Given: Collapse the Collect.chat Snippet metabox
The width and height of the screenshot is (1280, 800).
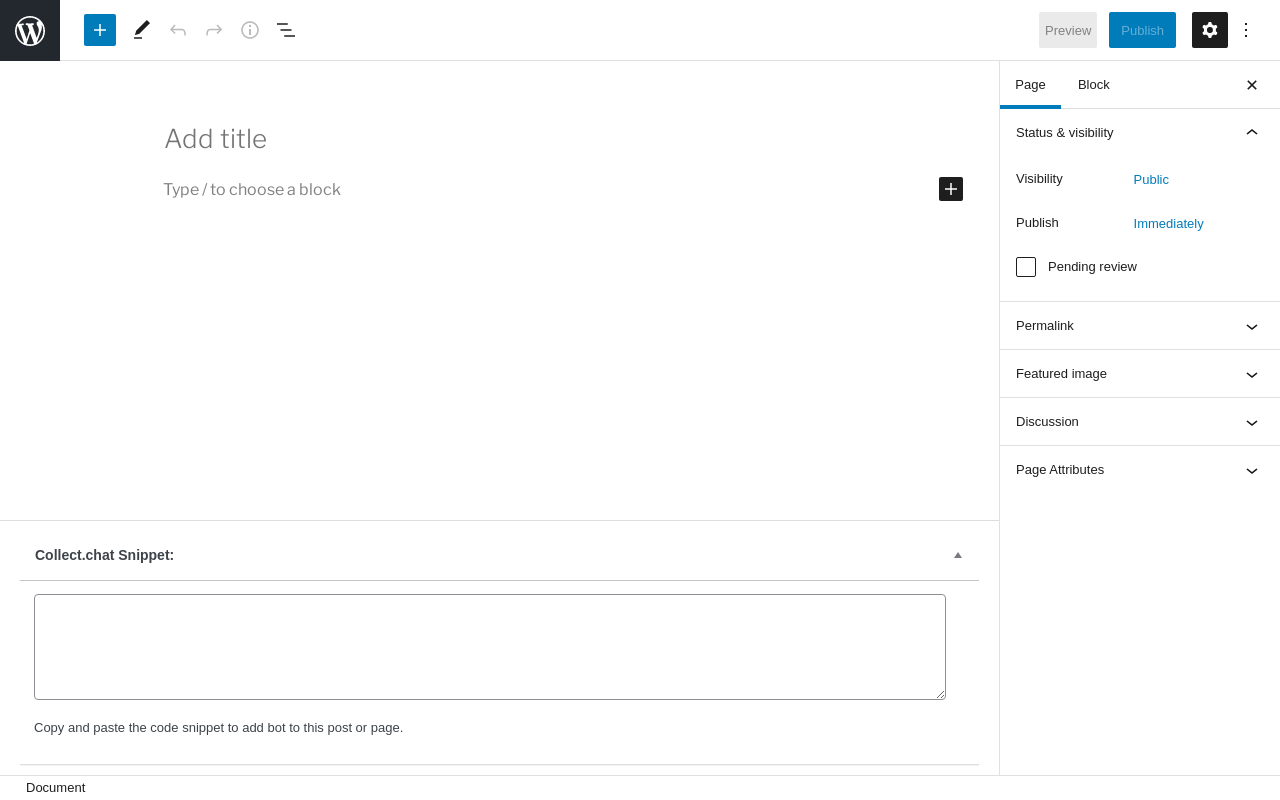Looking at the screenshot, I should point(958,555).
